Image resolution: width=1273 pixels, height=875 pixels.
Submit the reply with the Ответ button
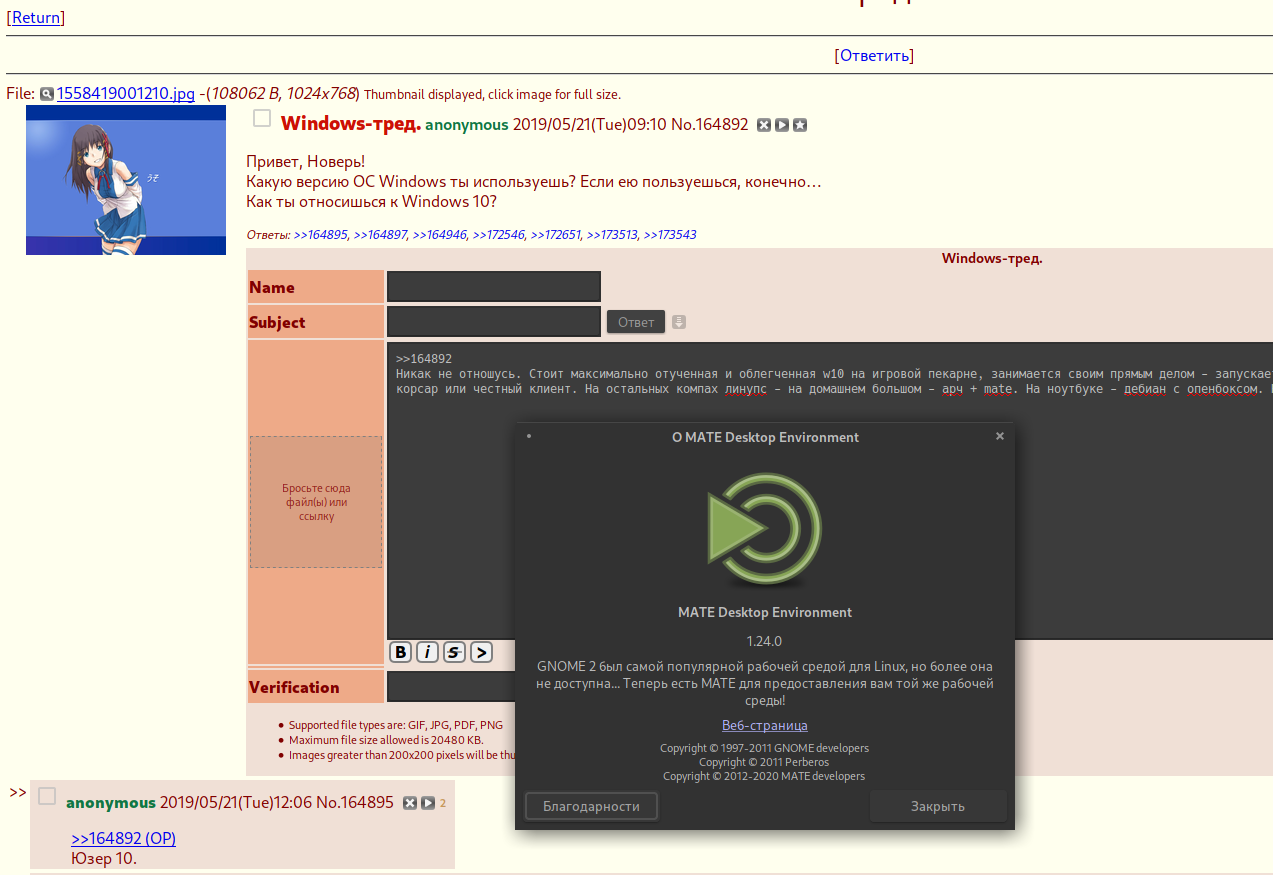[x=636, y=322]
